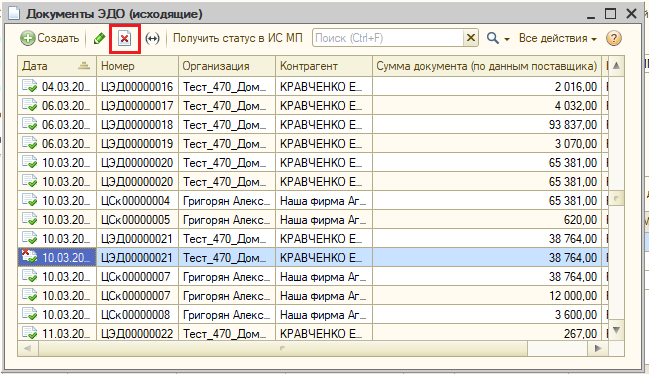Select cell ЦЭД00000019

[x=137, y=144]
